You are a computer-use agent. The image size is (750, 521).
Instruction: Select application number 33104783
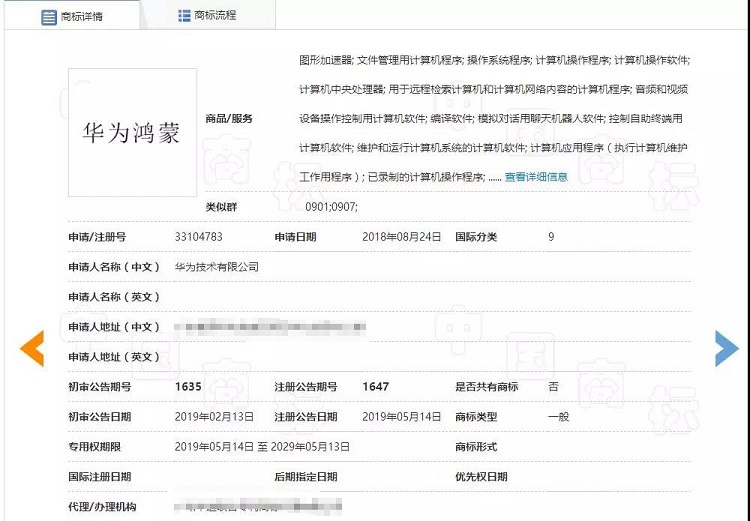(199, 237)
